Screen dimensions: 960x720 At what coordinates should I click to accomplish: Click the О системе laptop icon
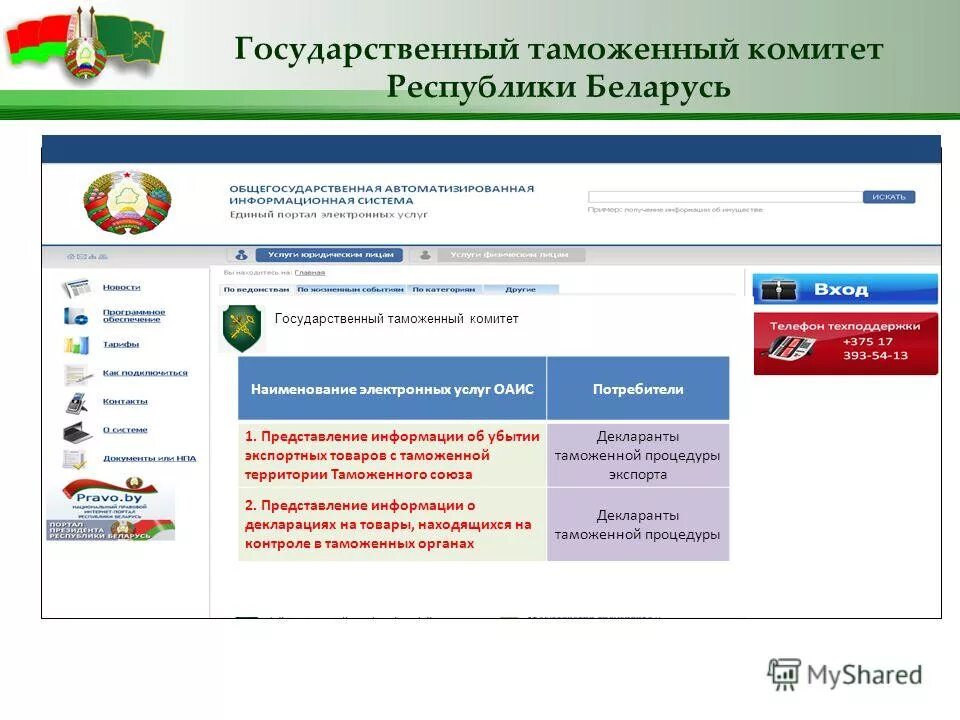[x=74, y=431]
